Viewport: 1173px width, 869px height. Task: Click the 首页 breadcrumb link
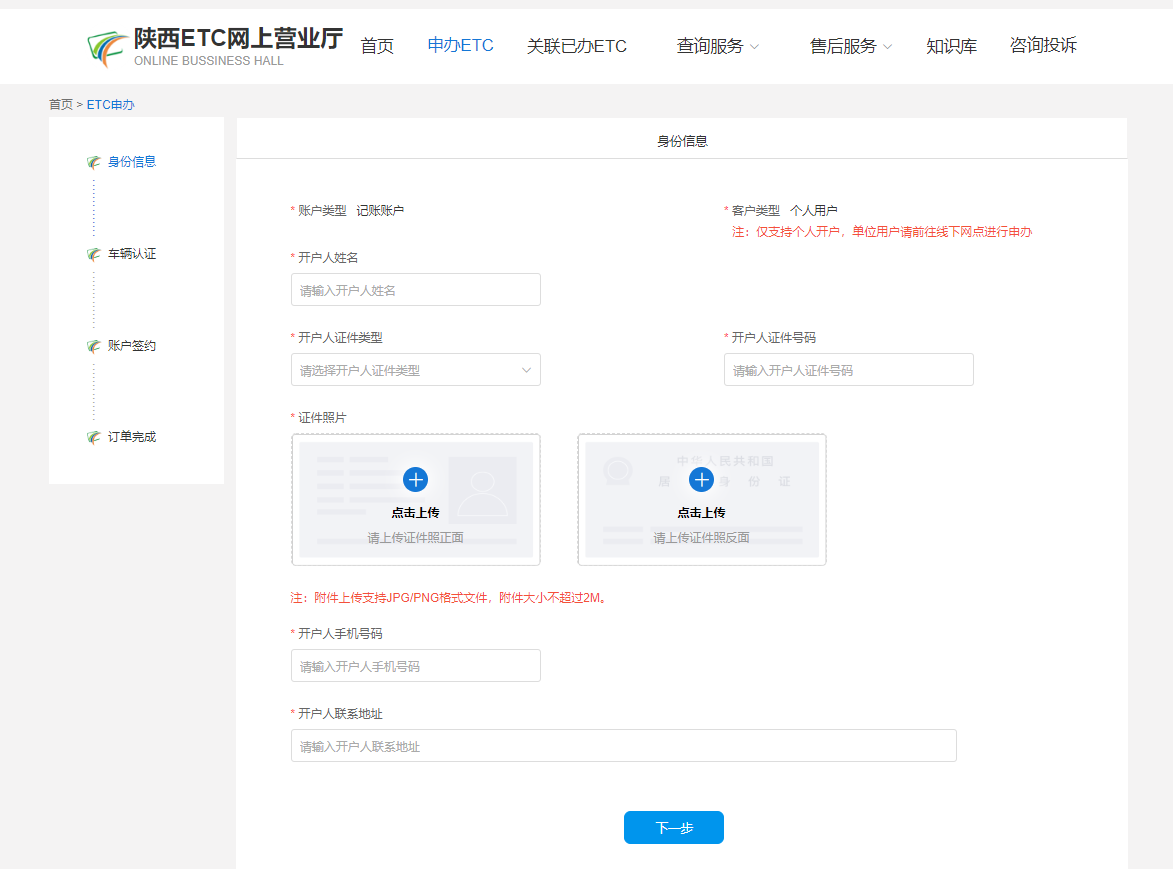click(60, 104)
